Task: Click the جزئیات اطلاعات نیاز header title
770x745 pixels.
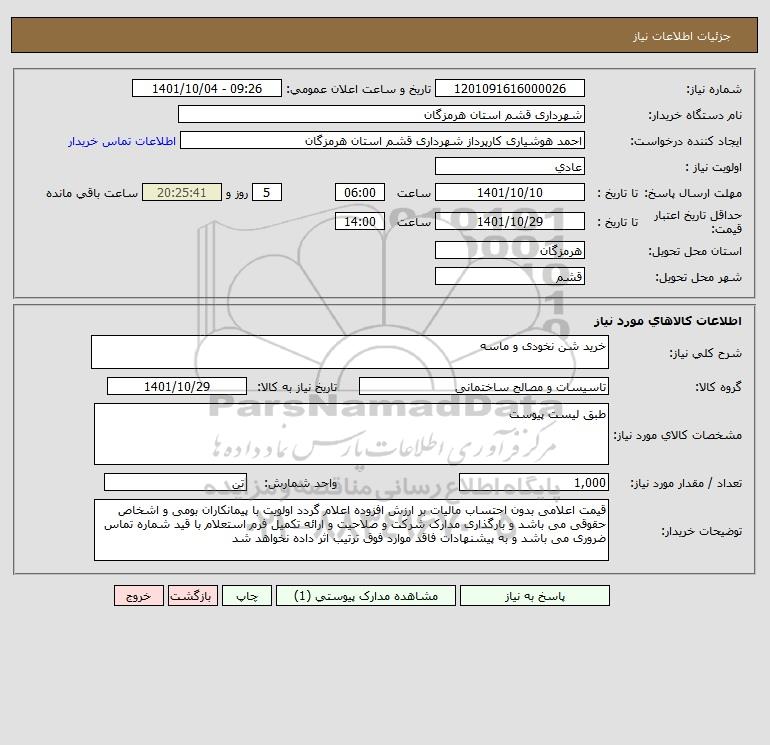Action: 682,36
